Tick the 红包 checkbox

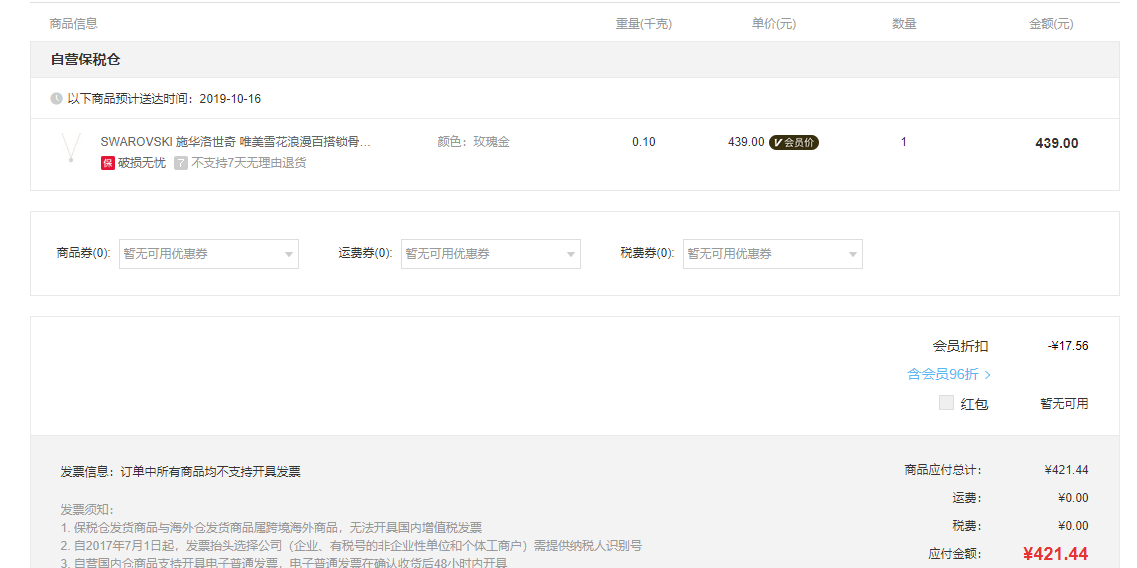pyautogui.click(x=946, y=403)
